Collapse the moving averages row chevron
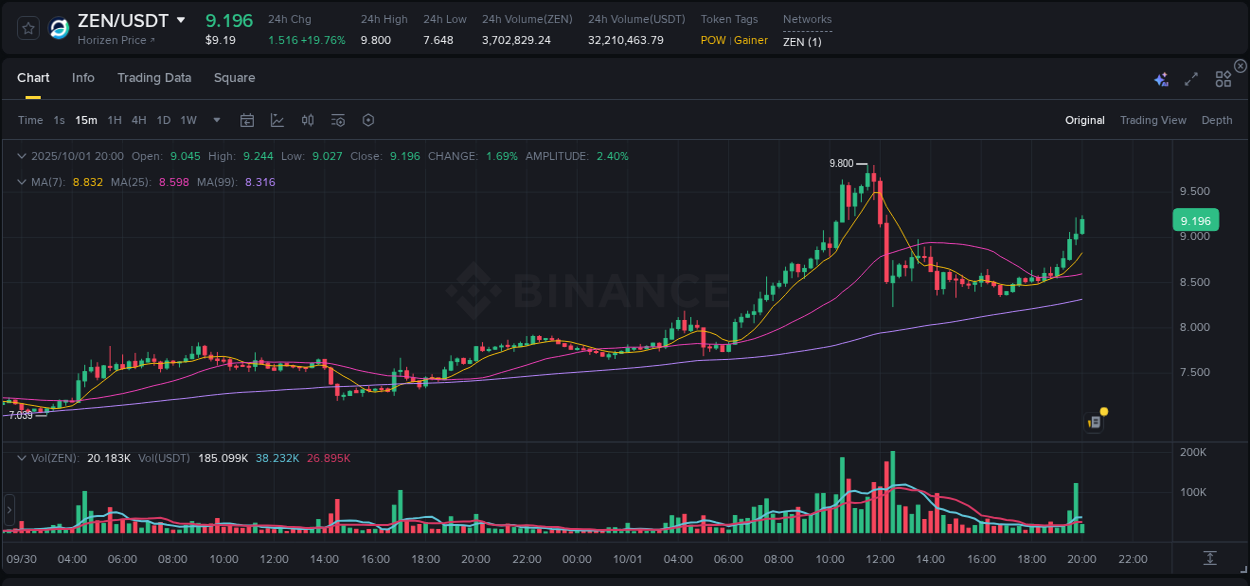Screen dimensions: 1250x586 20,182
